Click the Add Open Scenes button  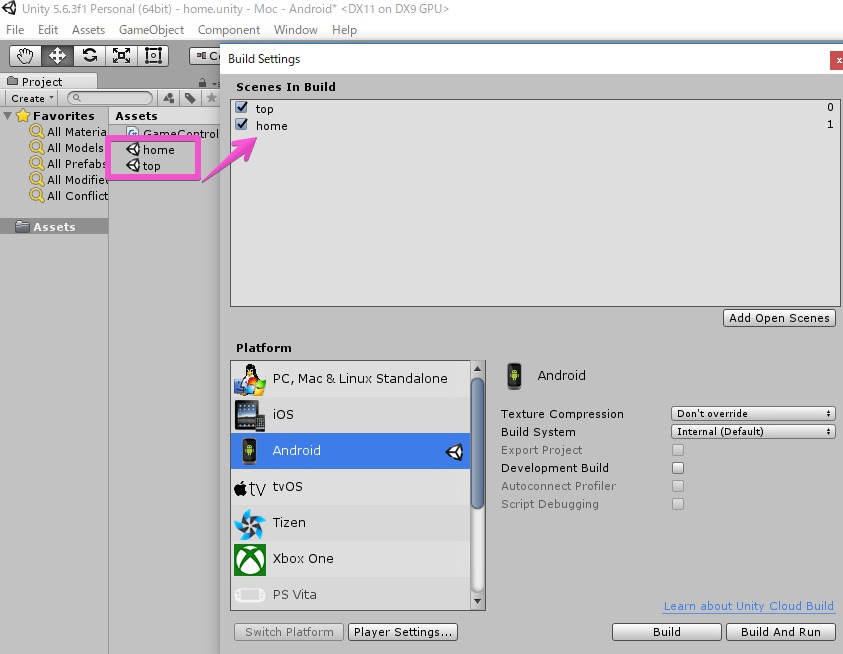779,318
